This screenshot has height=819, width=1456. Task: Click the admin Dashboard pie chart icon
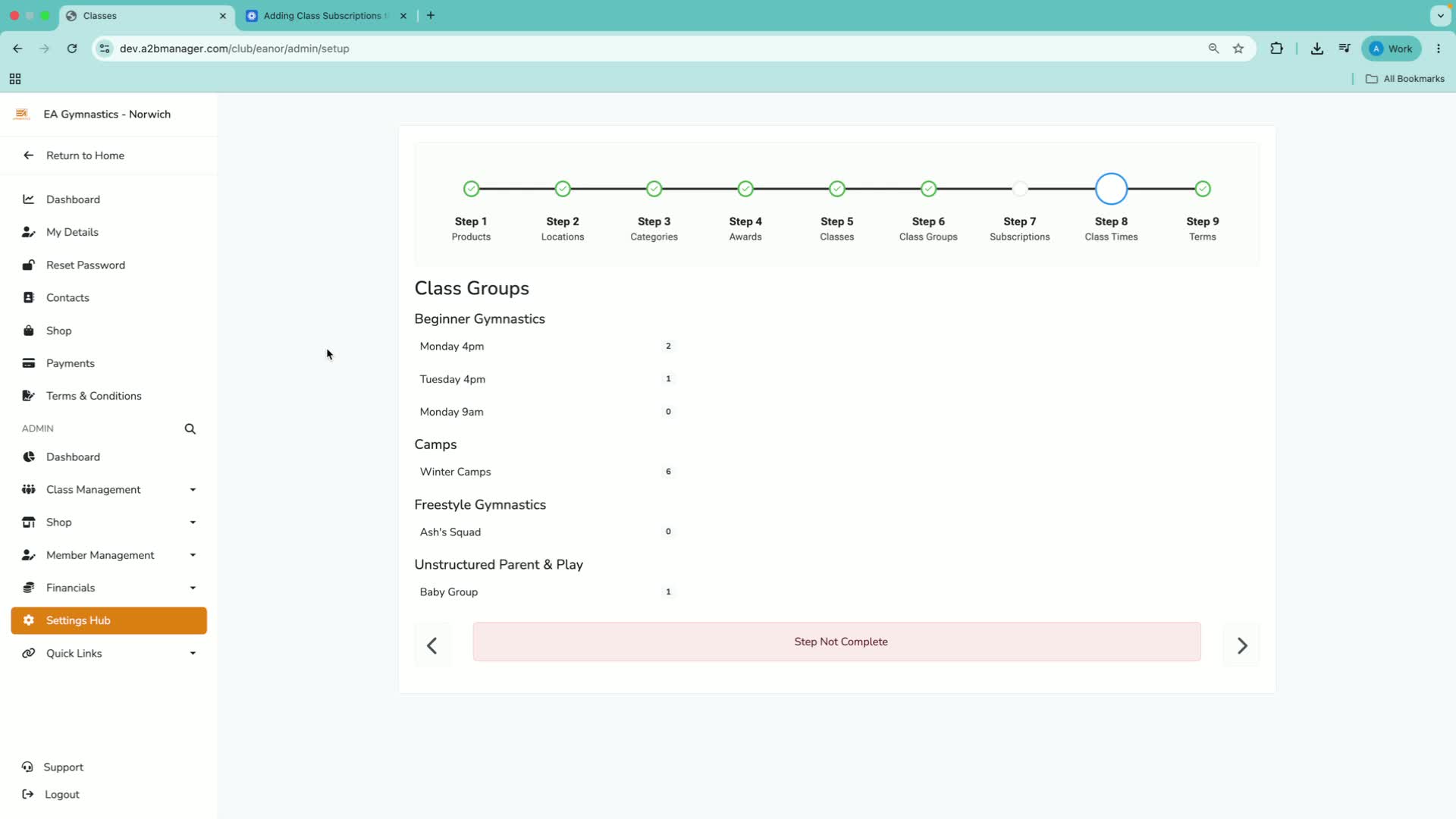pos(29,457)
